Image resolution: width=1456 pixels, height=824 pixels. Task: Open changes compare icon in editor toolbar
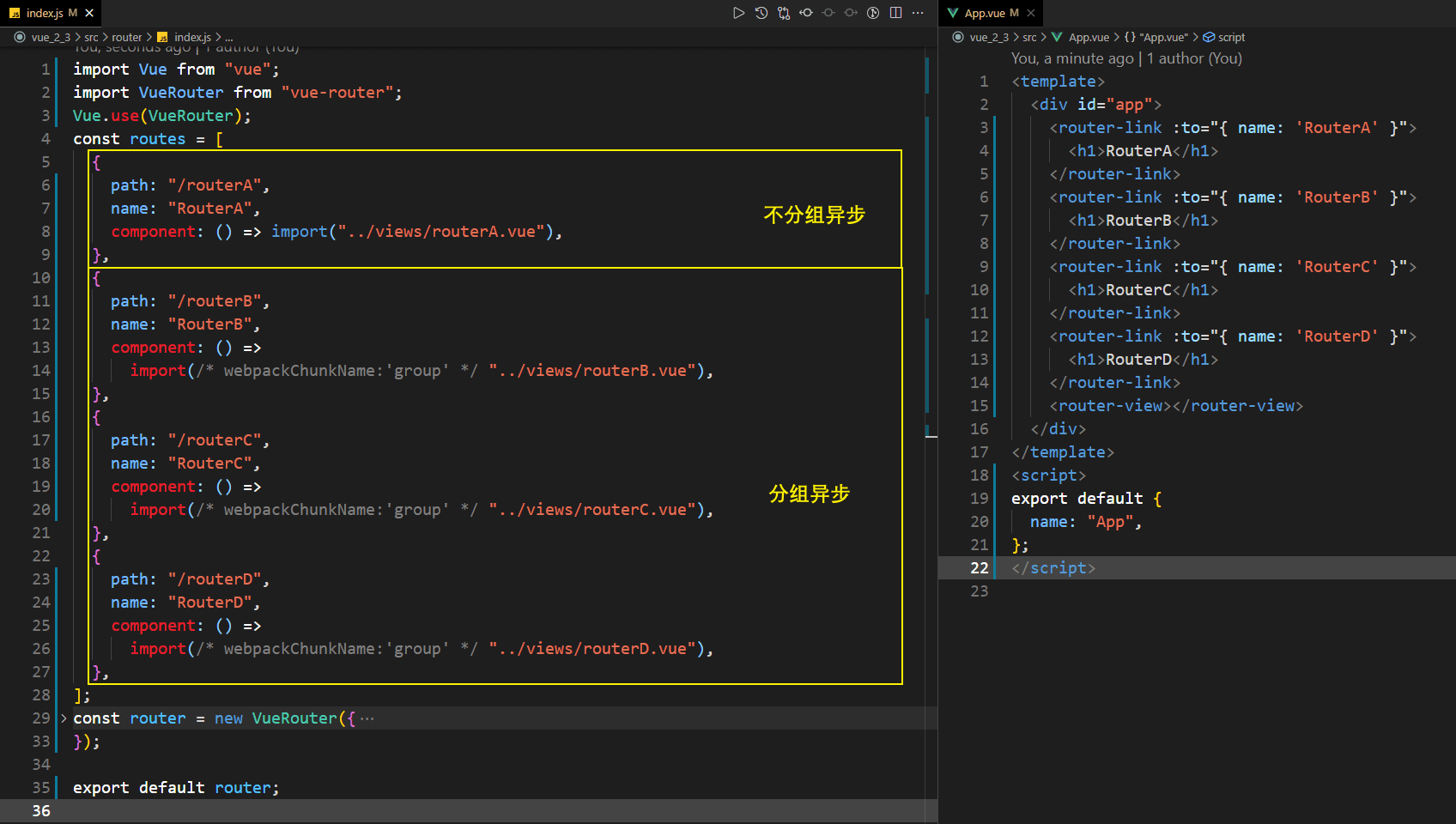point(783,13)
